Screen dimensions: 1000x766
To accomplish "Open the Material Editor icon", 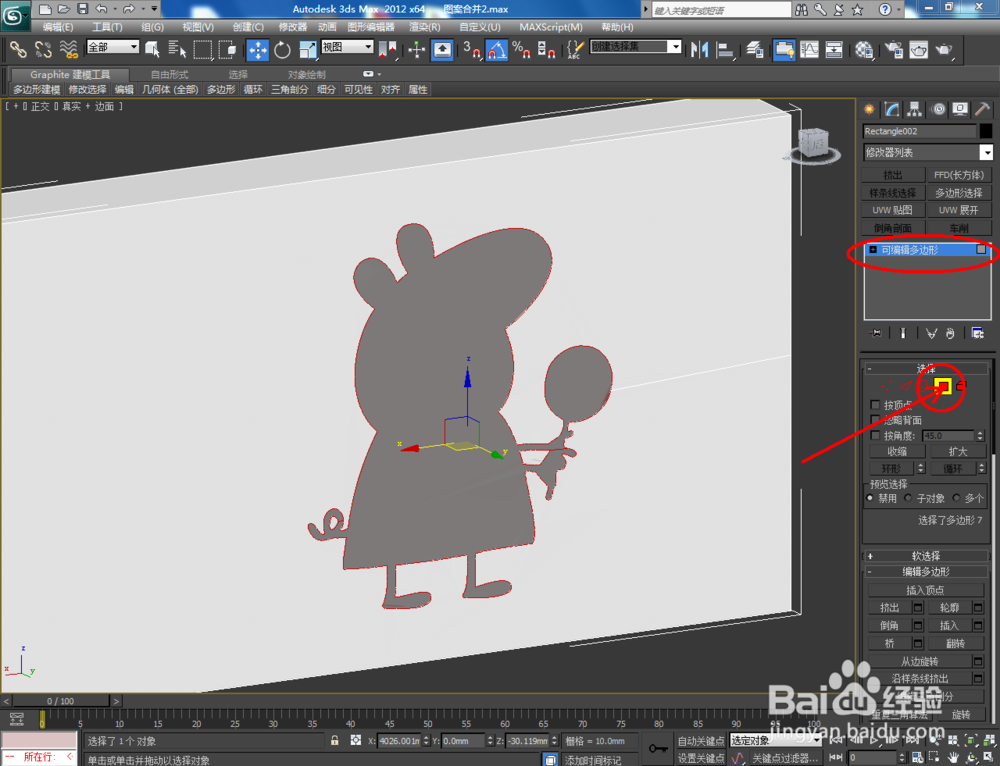I will click(864, 49).
